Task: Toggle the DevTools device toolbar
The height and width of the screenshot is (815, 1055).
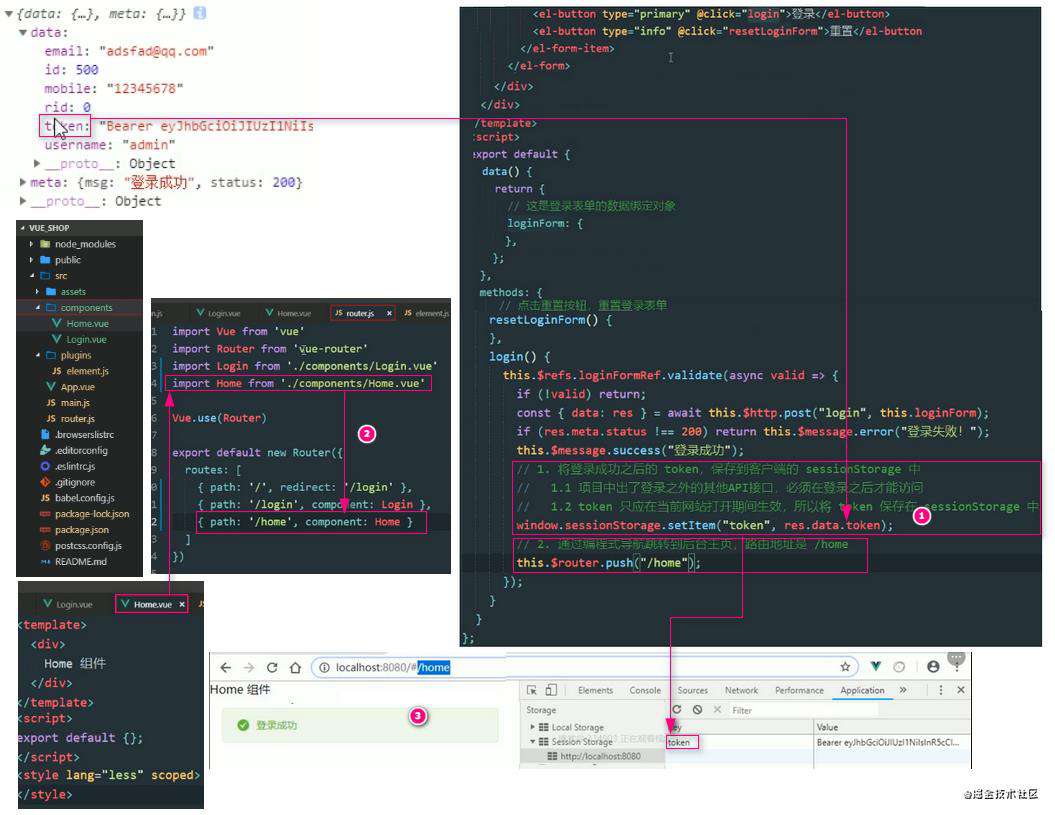Action: click(551, 690)
